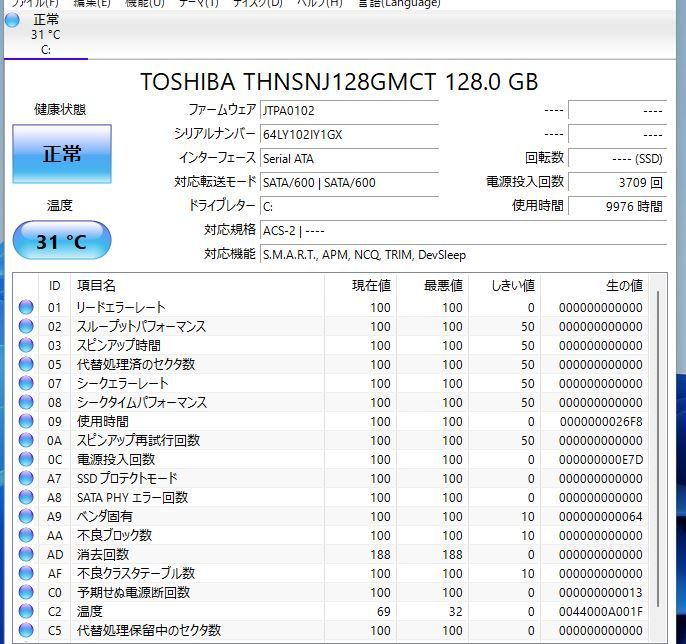Click the 正常 health status button
The image size is (686, 644).
coord(62,154)
